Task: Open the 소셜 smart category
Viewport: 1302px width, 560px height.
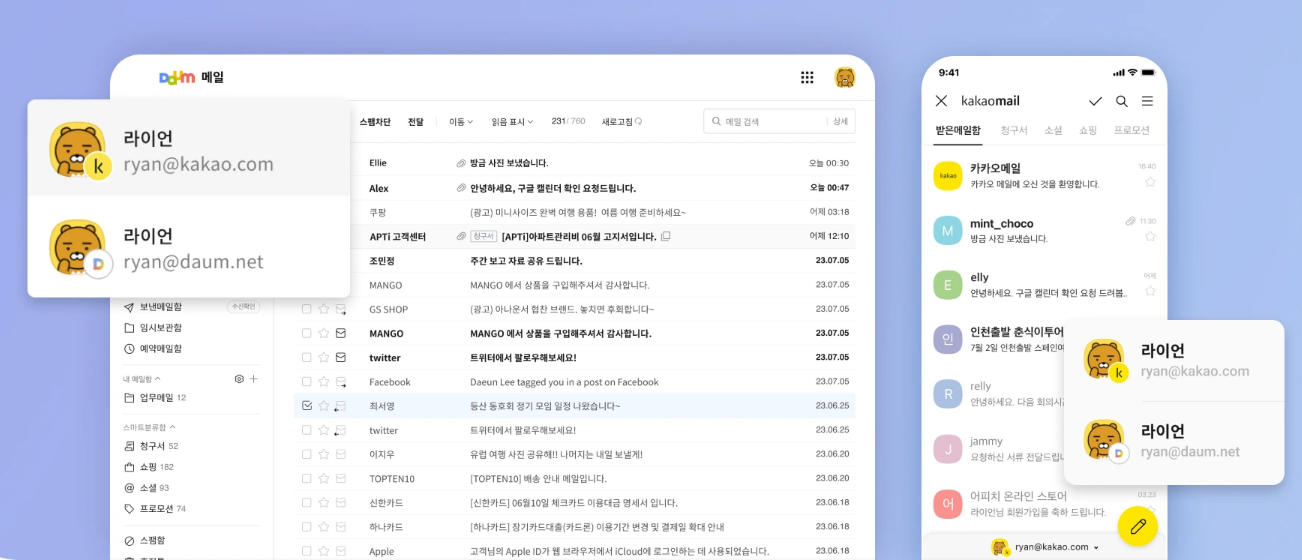Action: point(146,488)
